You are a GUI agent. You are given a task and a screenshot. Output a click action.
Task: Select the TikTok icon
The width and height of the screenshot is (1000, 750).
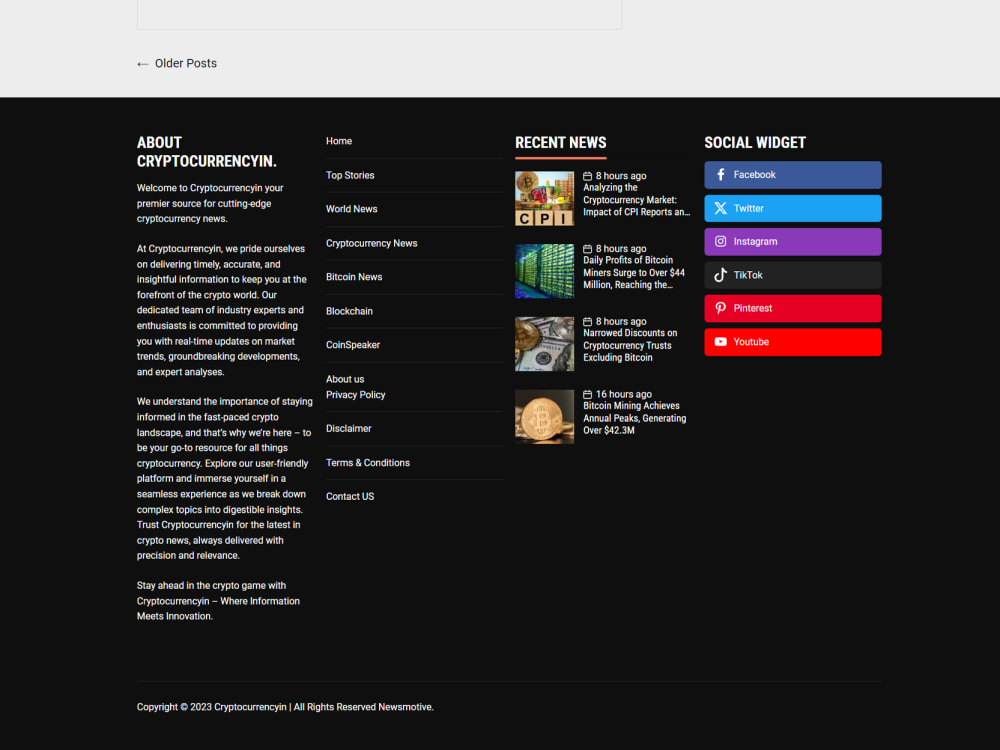(x=720, y=274)
